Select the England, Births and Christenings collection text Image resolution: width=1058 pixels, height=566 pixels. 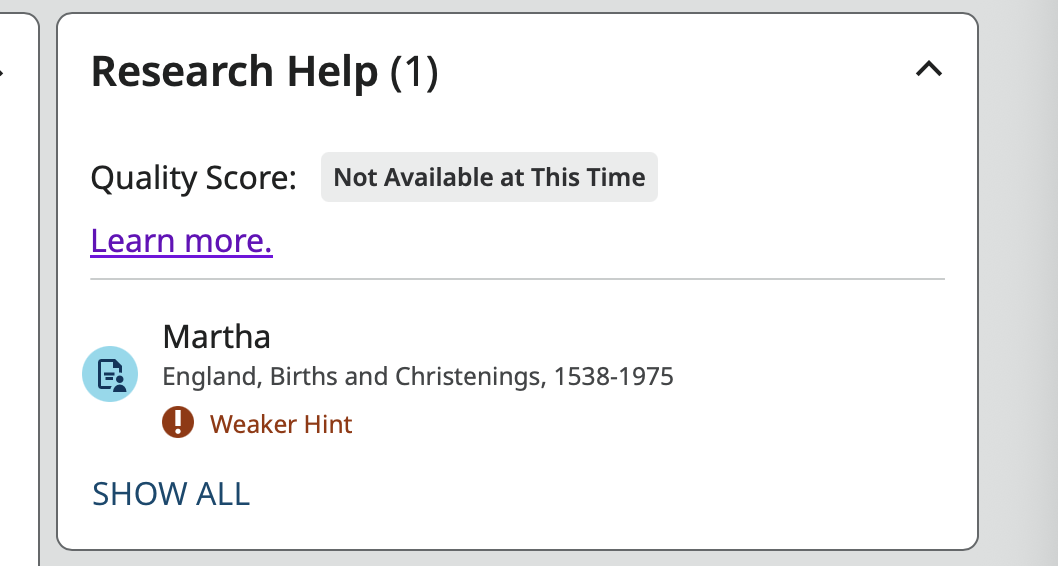[x=418, y=376]
